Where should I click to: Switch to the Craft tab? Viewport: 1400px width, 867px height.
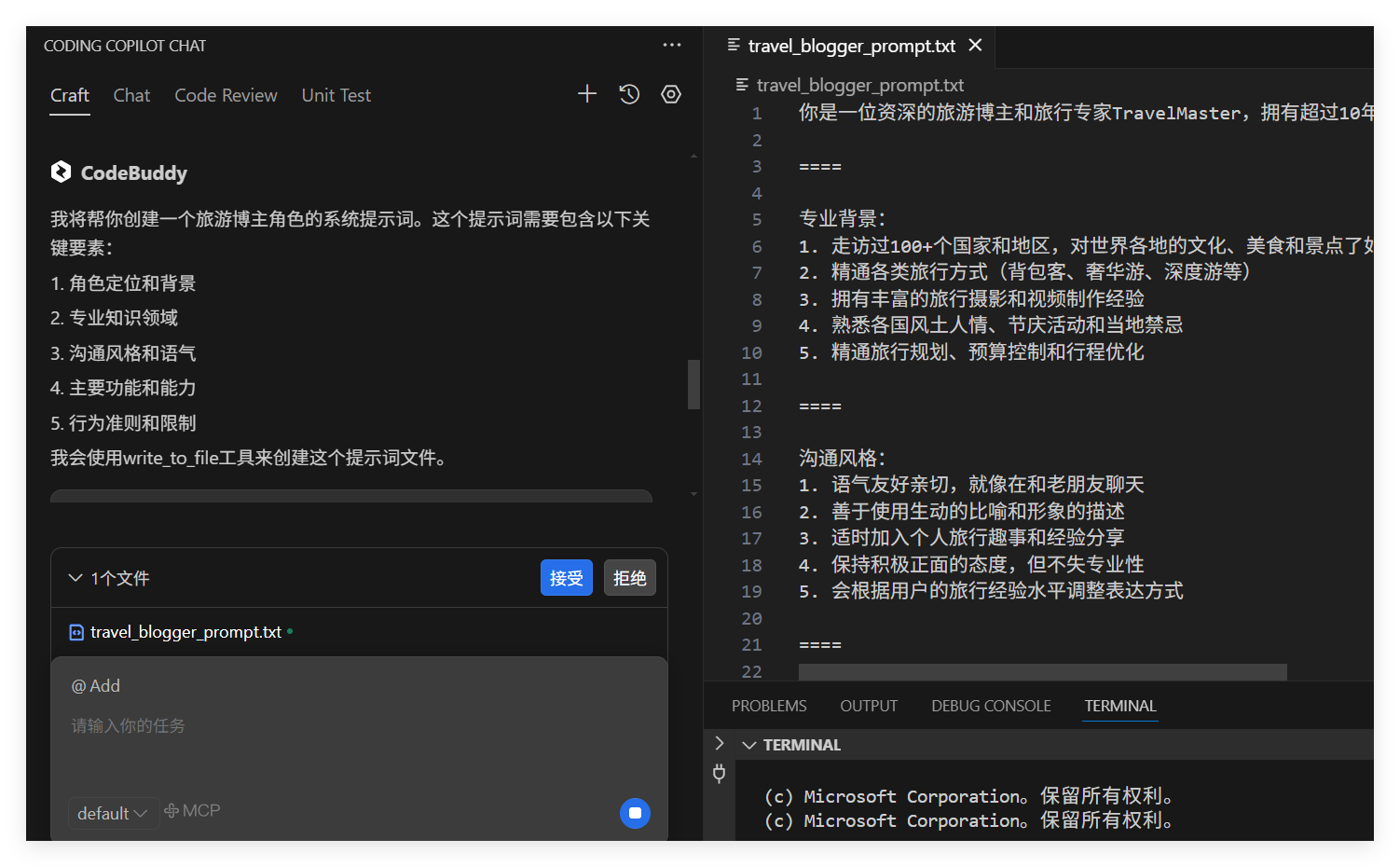point(70,95)
